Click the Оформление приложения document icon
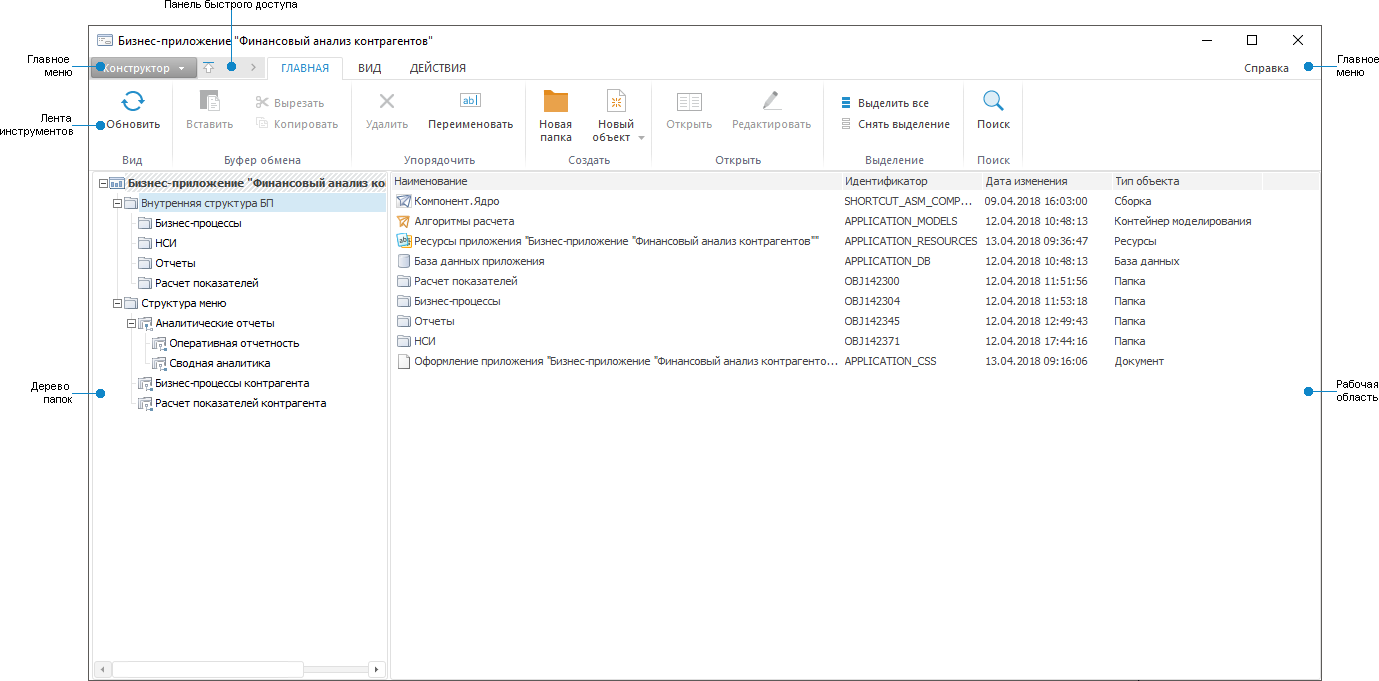The height and width of the screenshot is (681, 1379). (x=404, y=361)
